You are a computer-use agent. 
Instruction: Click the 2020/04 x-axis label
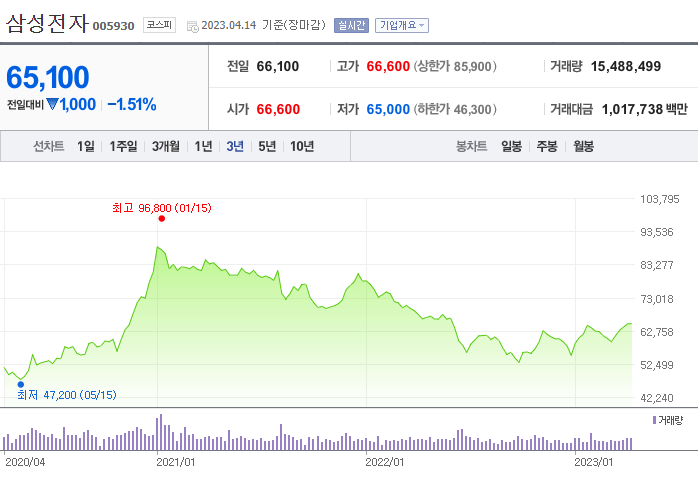25,462
